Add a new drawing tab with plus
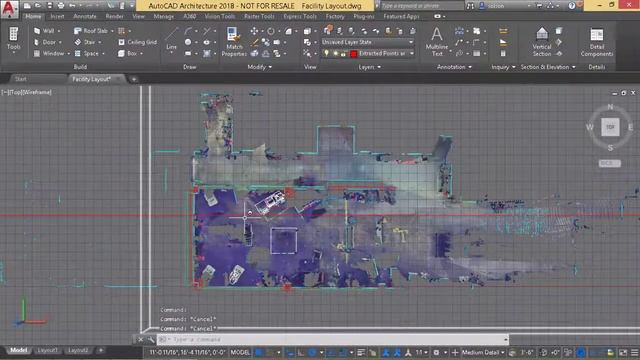The image size is (640, 360). (133, 79)
